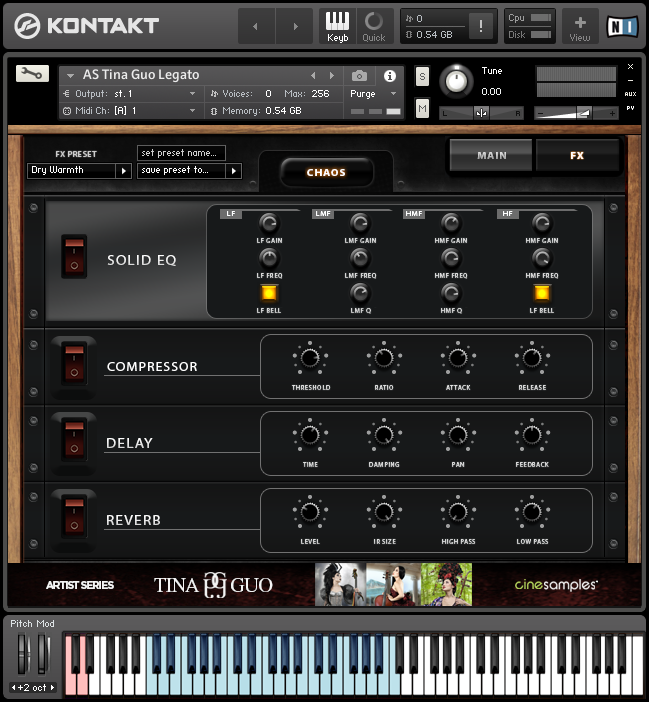Open the Quick load button

374,26
